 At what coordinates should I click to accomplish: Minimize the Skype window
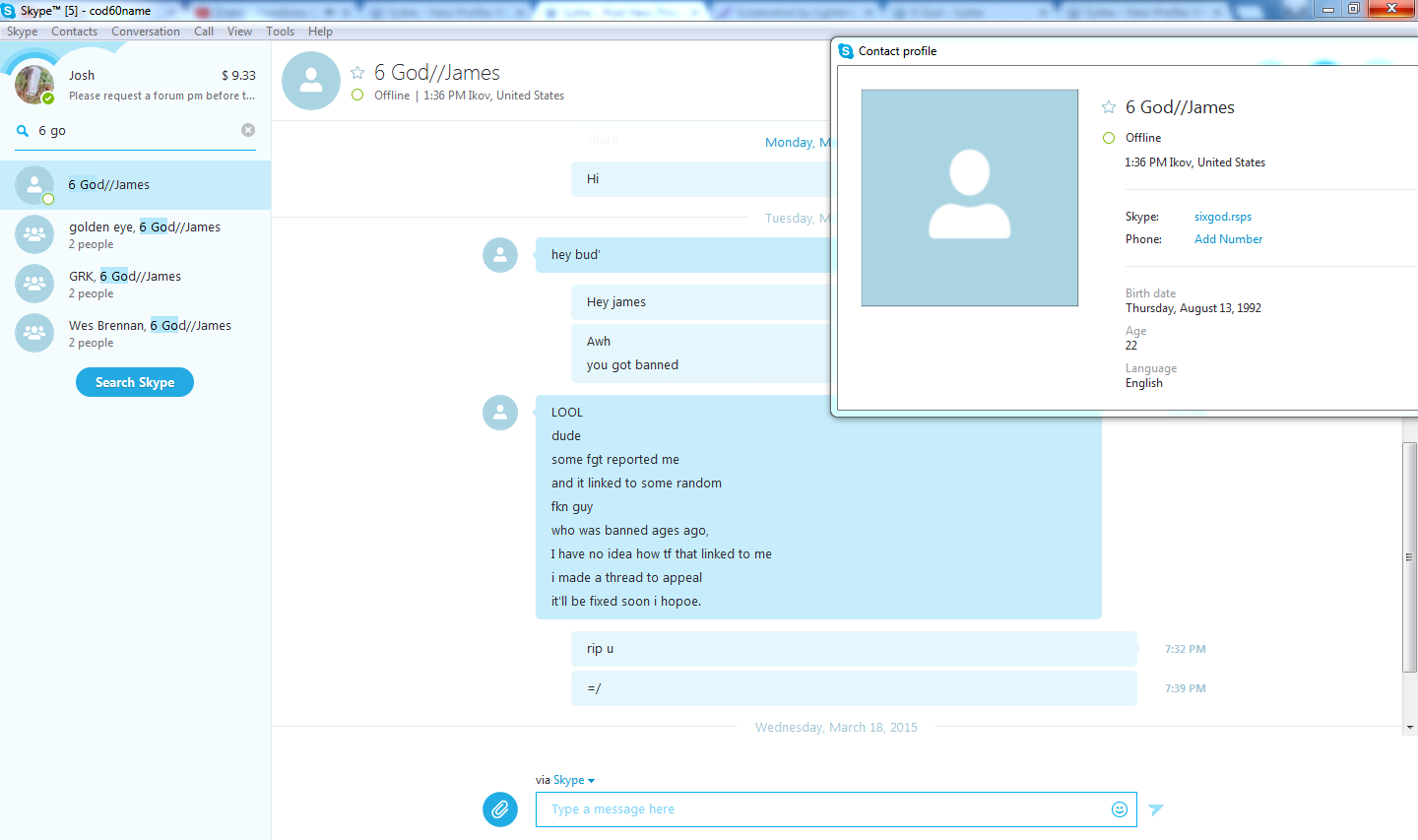[1328, 9]
